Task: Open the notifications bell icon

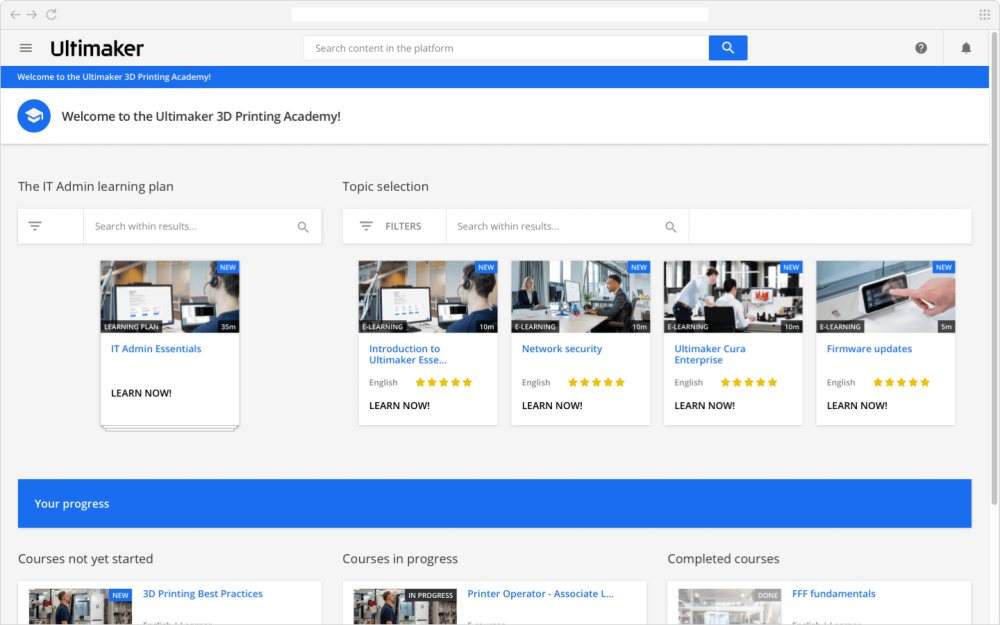Action: [x=966, y=48]
